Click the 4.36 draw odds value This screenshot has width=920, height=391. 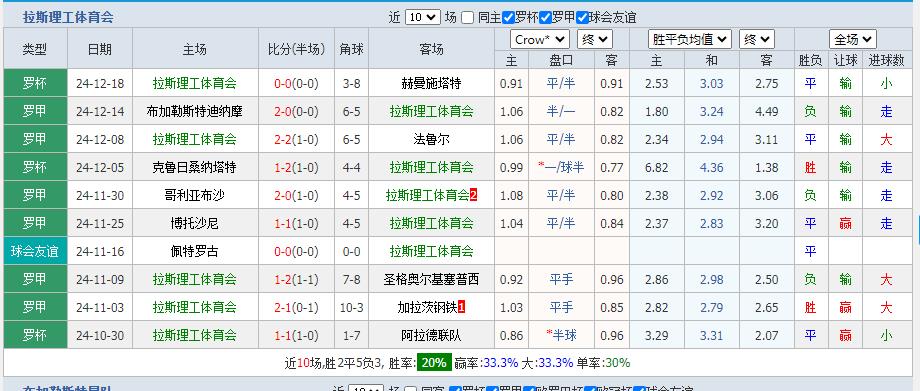pos(711,167)
